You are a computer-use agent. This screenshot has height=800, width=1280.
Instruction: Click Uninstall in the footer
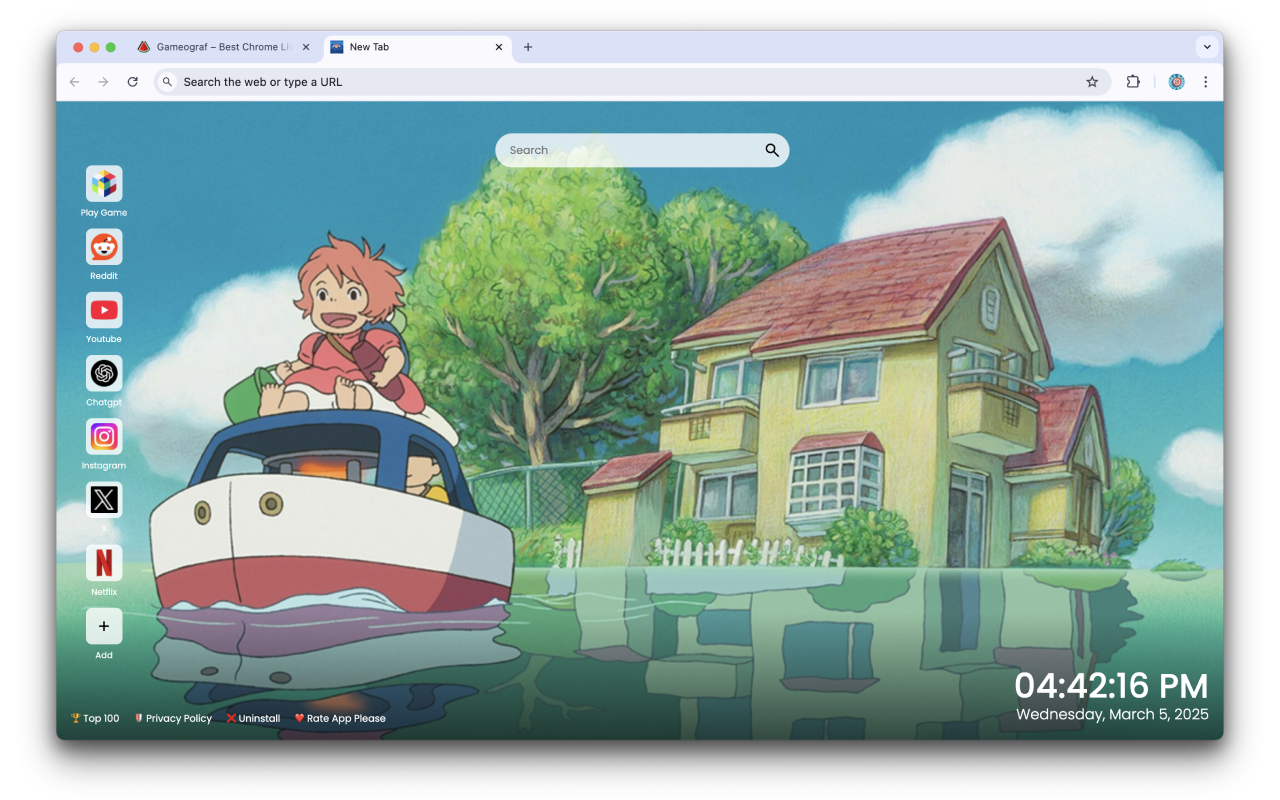[x=253, y=718]
